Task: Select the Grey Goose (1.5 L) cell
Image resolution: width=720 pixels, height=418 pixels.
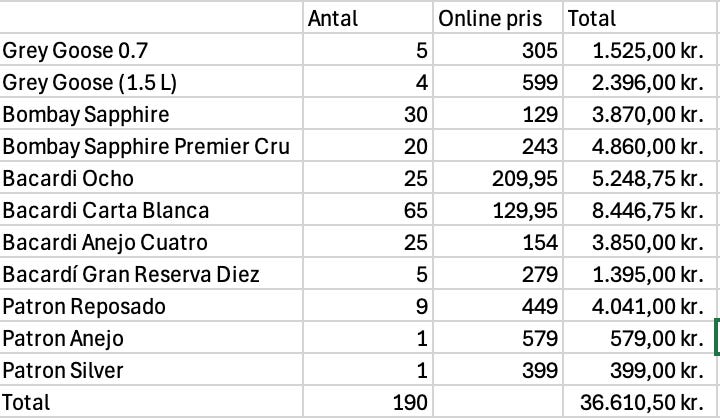Action: [x=150, y=82]
